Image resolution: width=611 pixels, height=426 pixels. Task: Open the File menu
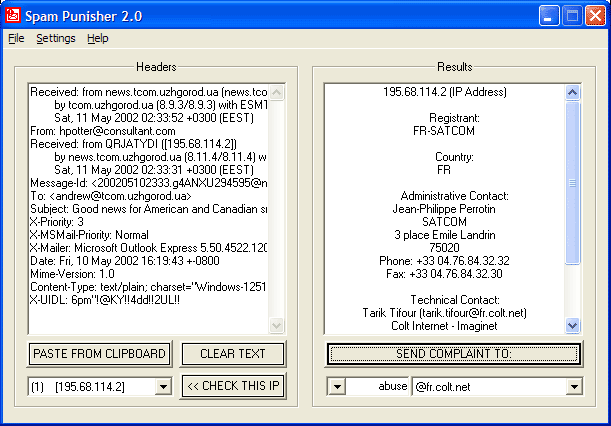pyautogui.click(x=16, y=39)
